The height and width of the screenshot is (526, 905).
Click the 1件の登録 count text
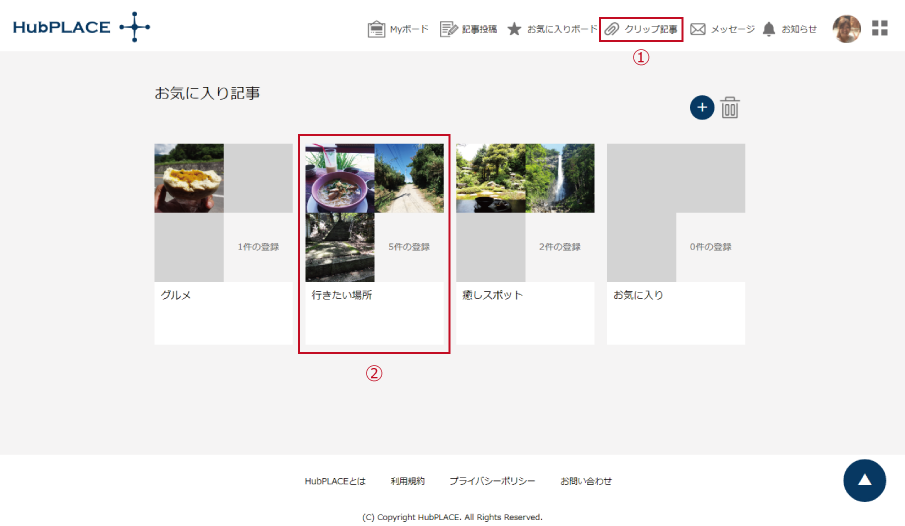point(258,247)
